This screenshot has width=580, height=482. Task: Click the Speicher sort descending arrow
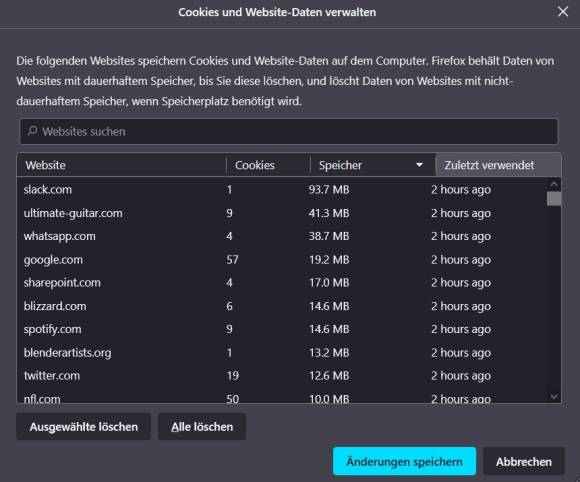(419, 165)
